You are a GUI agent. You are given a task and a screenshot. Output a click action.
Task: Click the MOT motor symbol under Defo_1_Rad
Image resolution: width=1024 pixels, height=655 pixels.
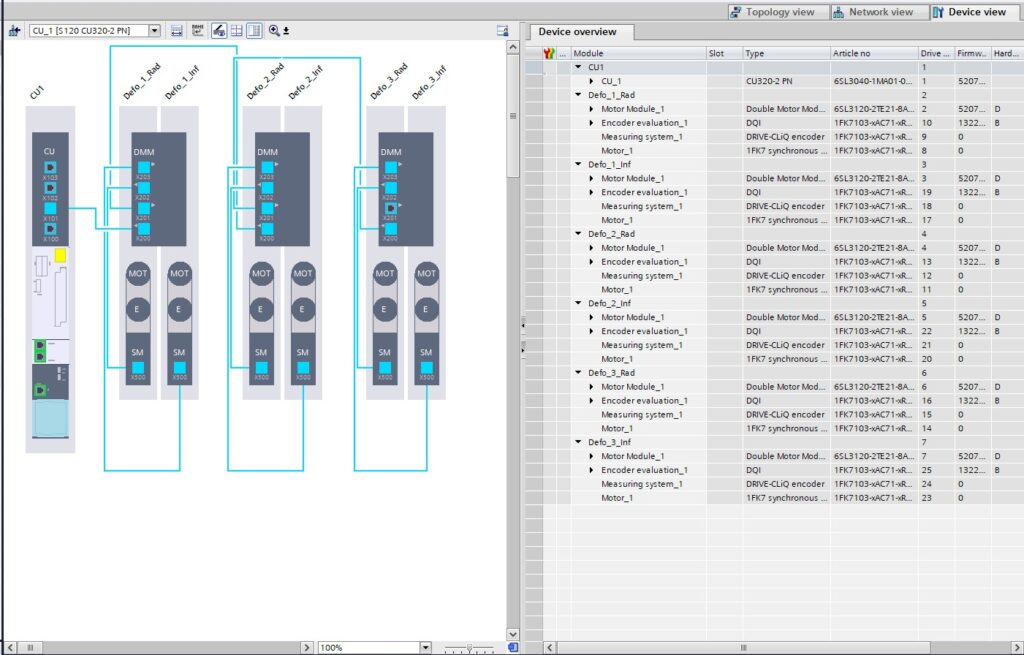[138, 274]
